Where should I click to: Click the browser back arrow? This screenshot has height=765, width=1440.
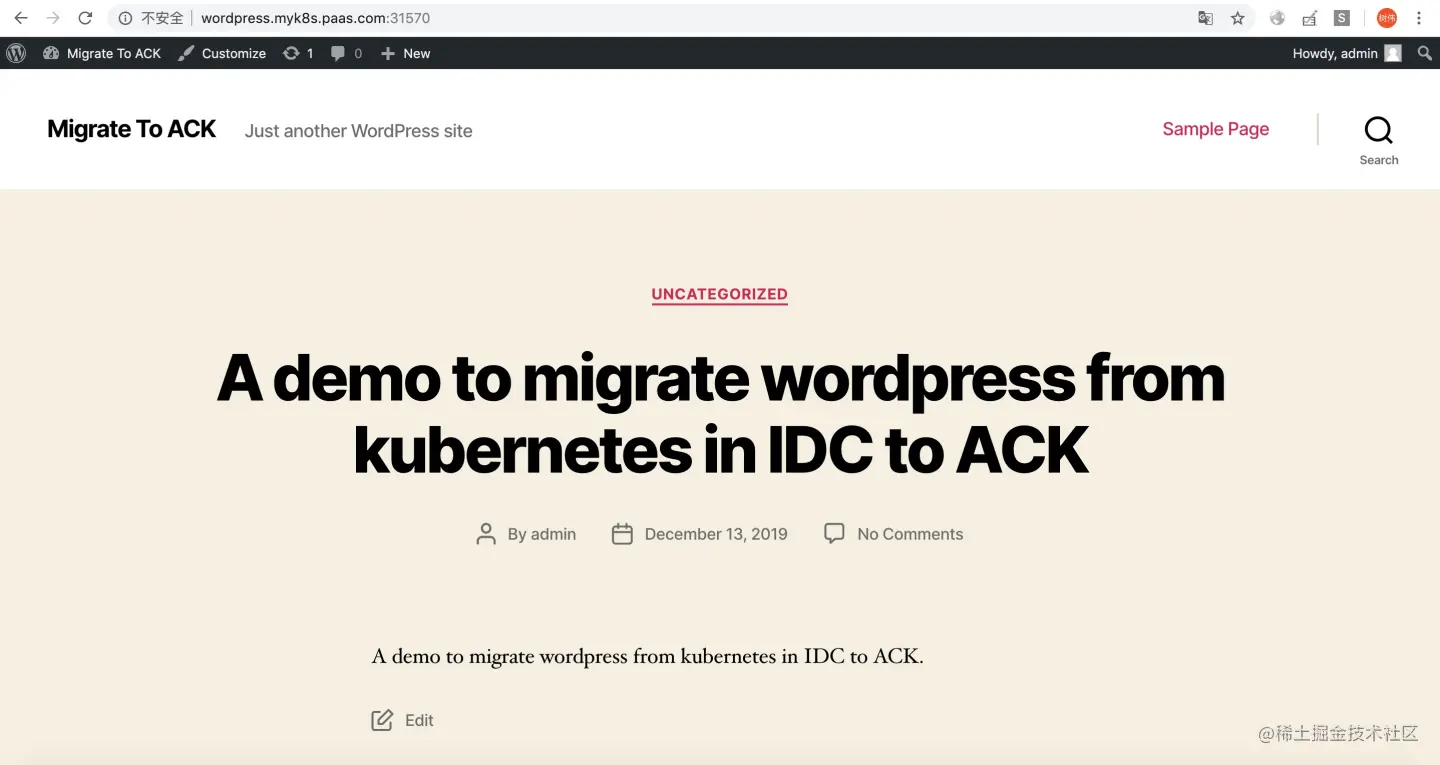[x=21, y=18]
